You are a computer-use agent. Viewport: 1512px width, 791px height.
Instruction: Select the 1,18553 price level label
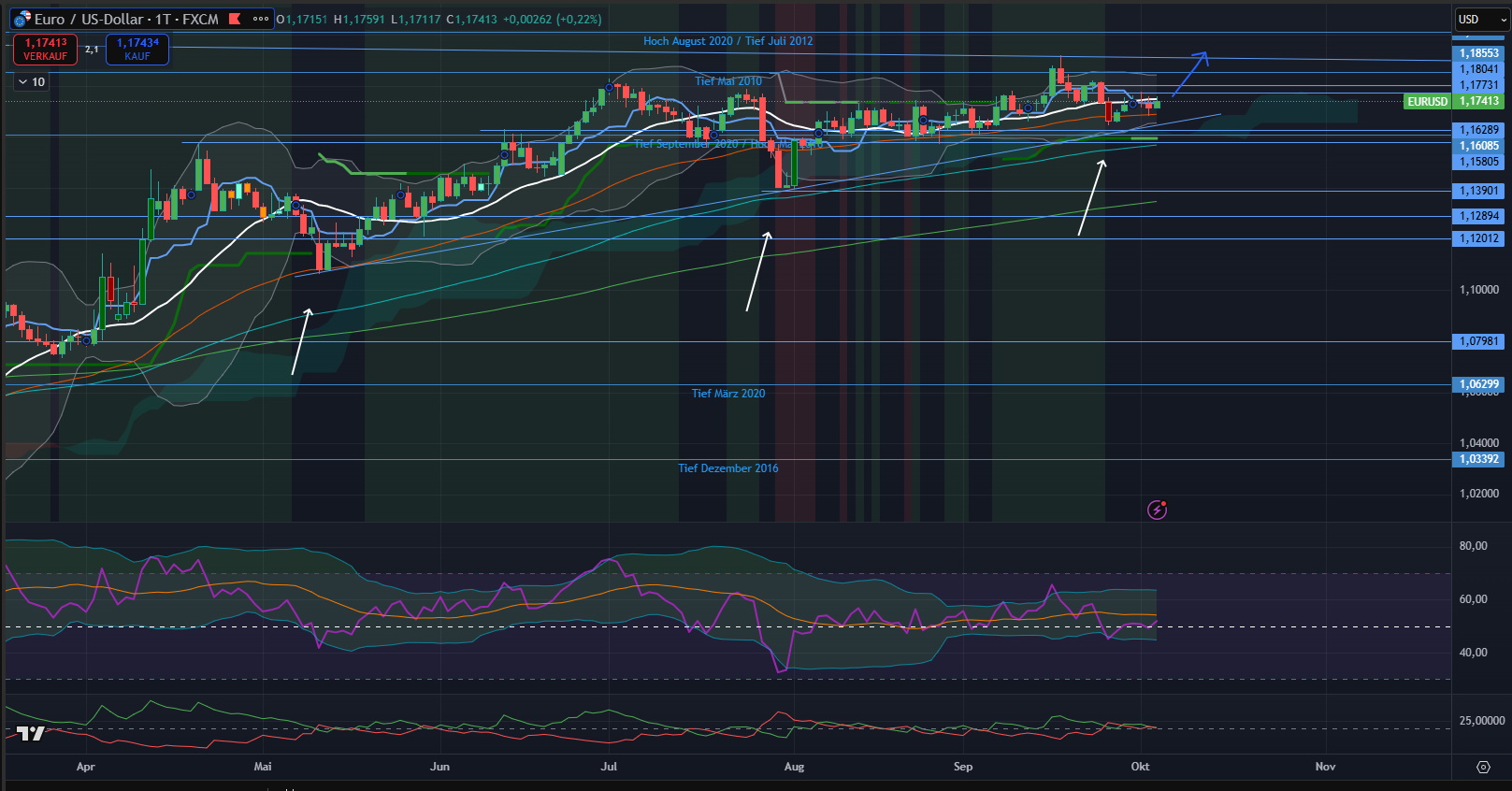1478,53
